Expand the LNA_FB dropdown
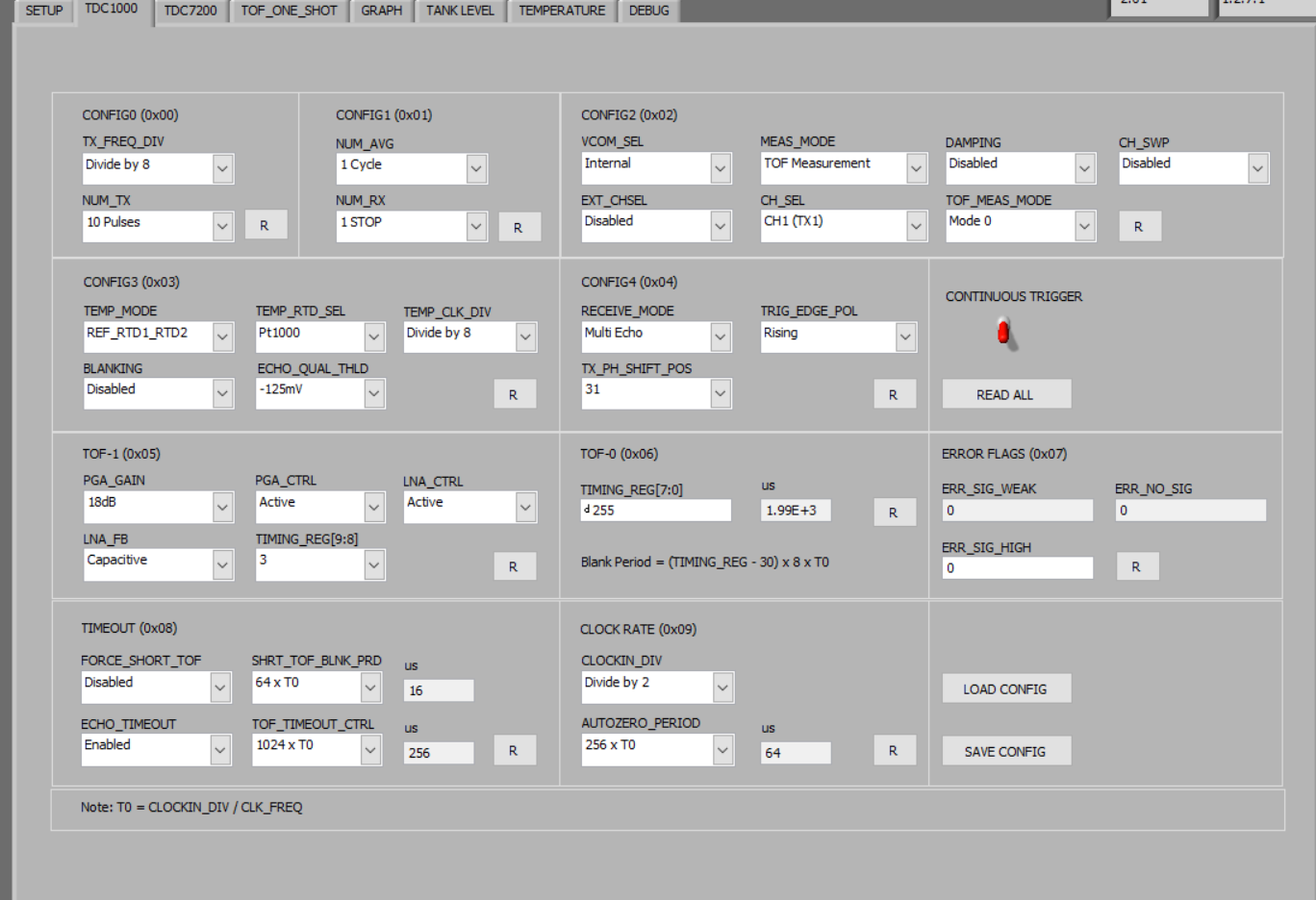 [159, 564]
